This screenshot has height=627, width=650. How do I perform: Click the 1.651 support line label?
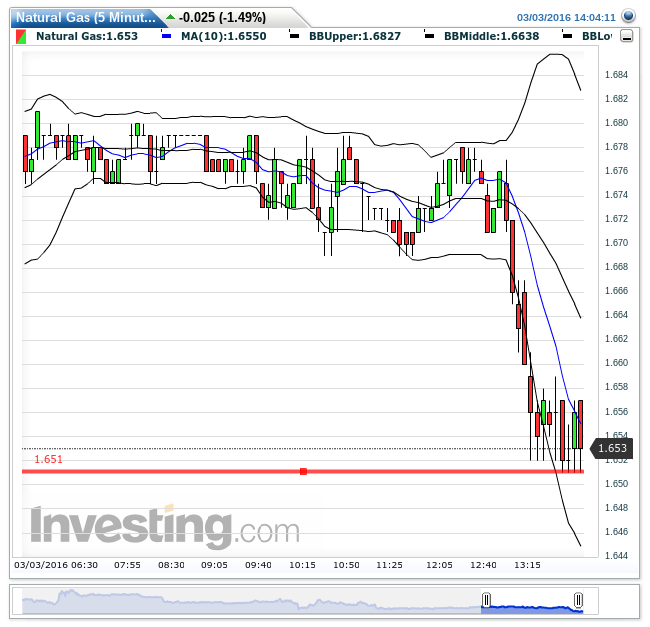pos(48,460)
